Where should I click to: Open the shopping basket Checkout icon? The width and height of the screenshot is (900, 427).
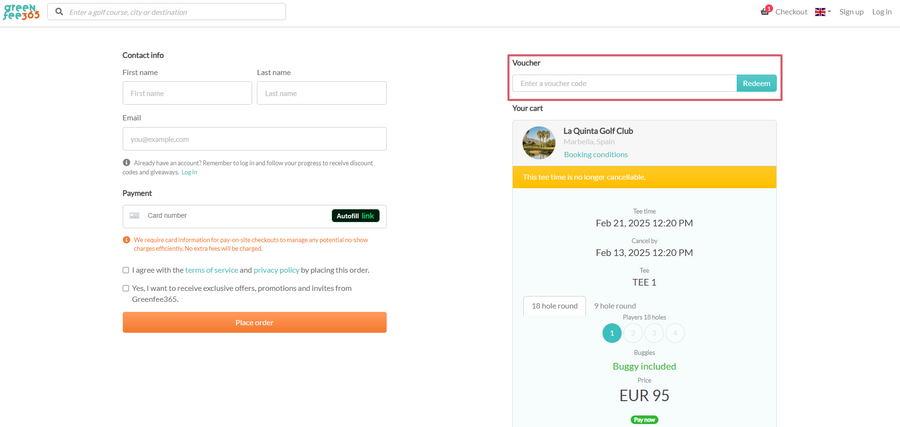click(765, 11)
